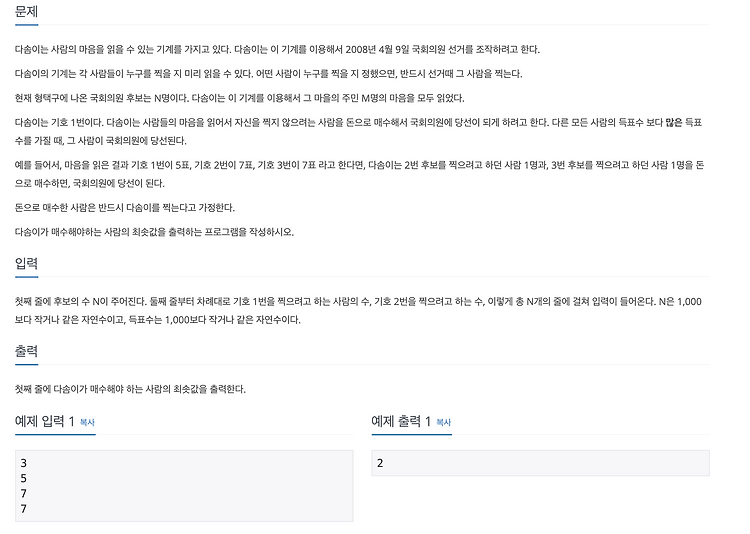Click the number 2 in sample output box

coord(380,463)
